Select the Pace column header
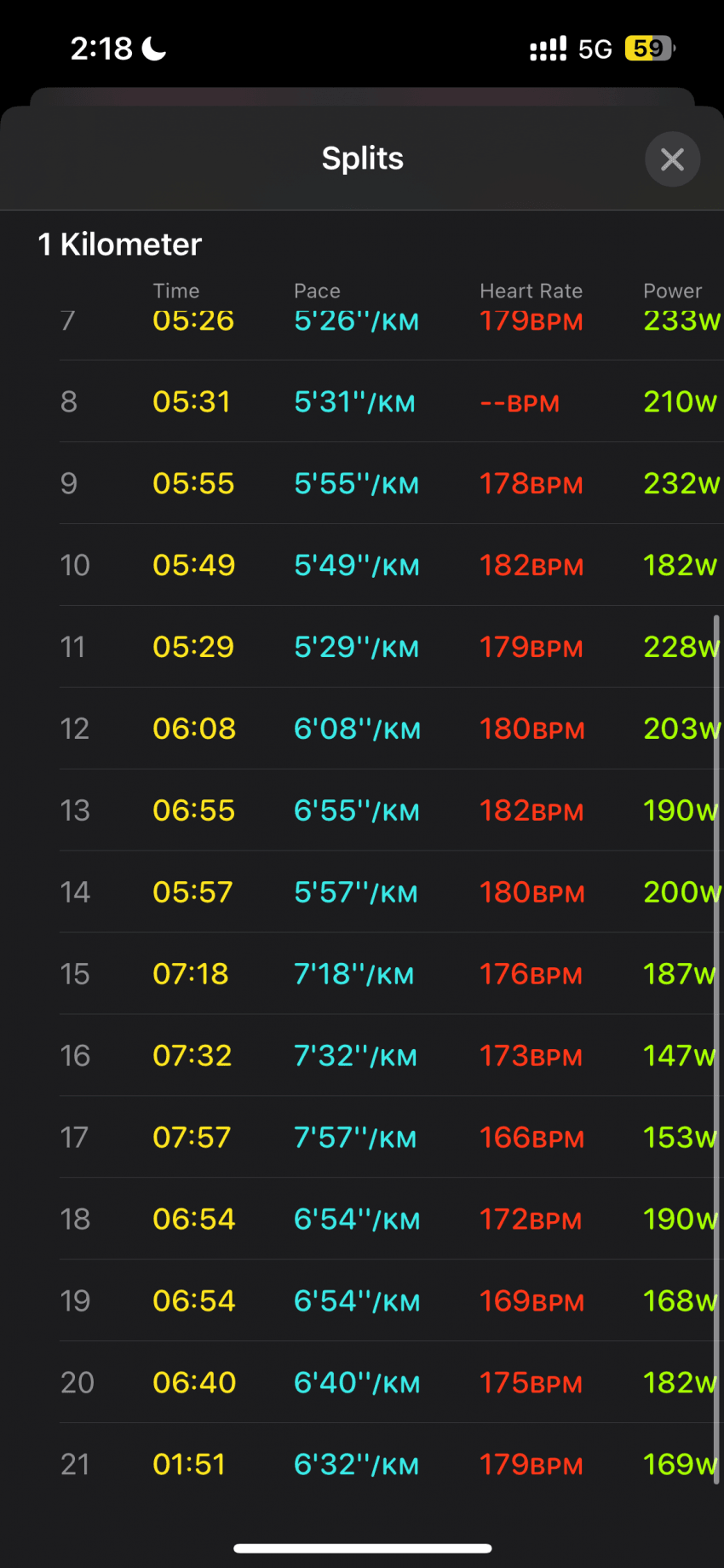This screenshot has height=1568, width=724. [x=317, y=291]
